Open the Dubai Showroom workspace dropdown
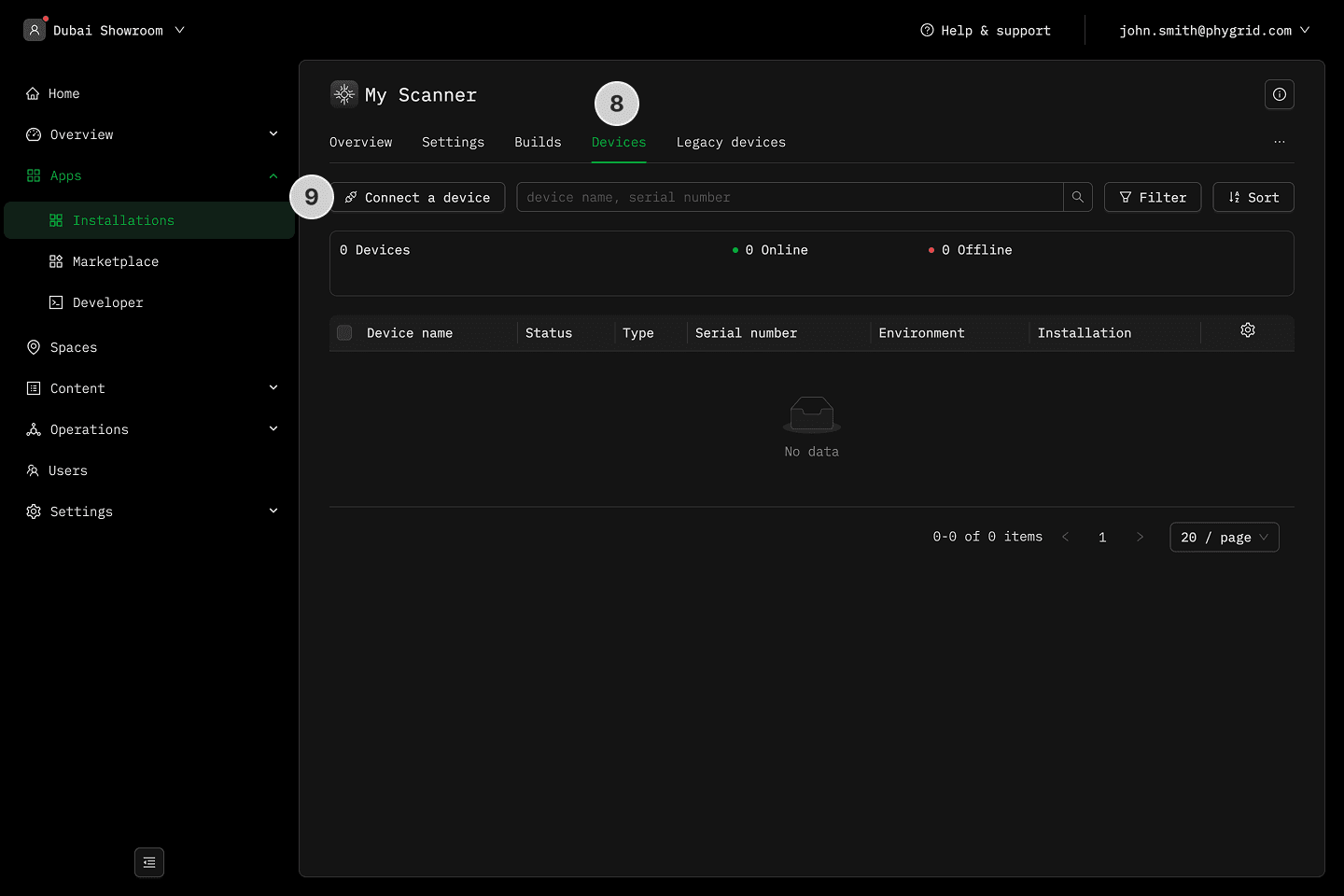 (x=107, y=31)
